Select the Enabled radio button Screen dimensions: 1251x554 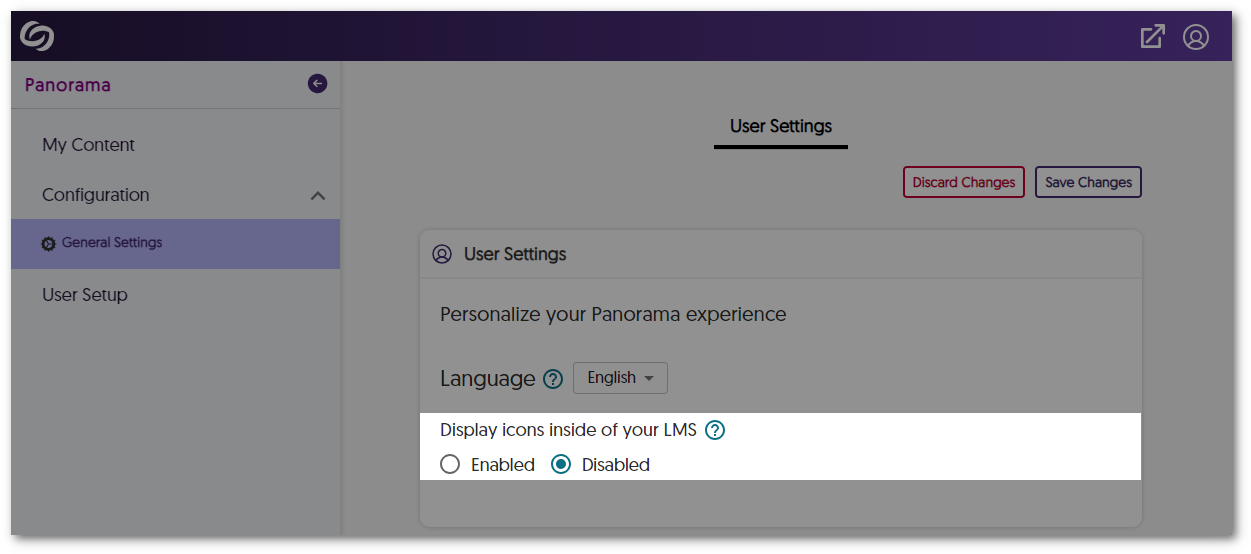[450, 464]
